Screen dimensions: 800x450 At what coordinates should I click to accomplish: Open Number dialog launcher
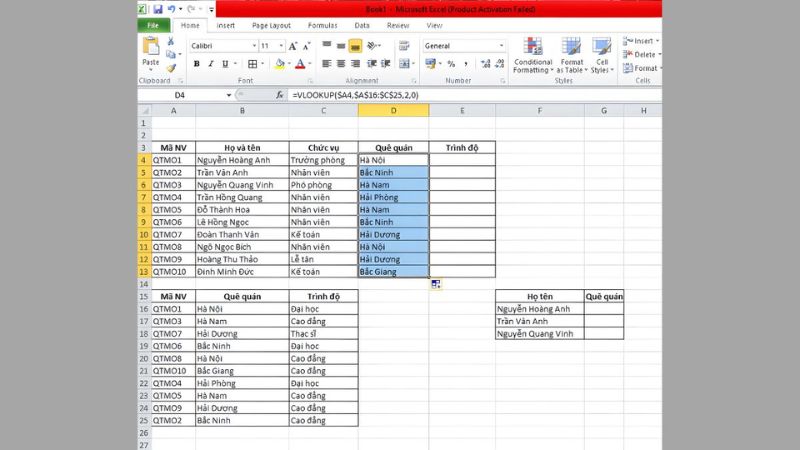tap(503, 81)
